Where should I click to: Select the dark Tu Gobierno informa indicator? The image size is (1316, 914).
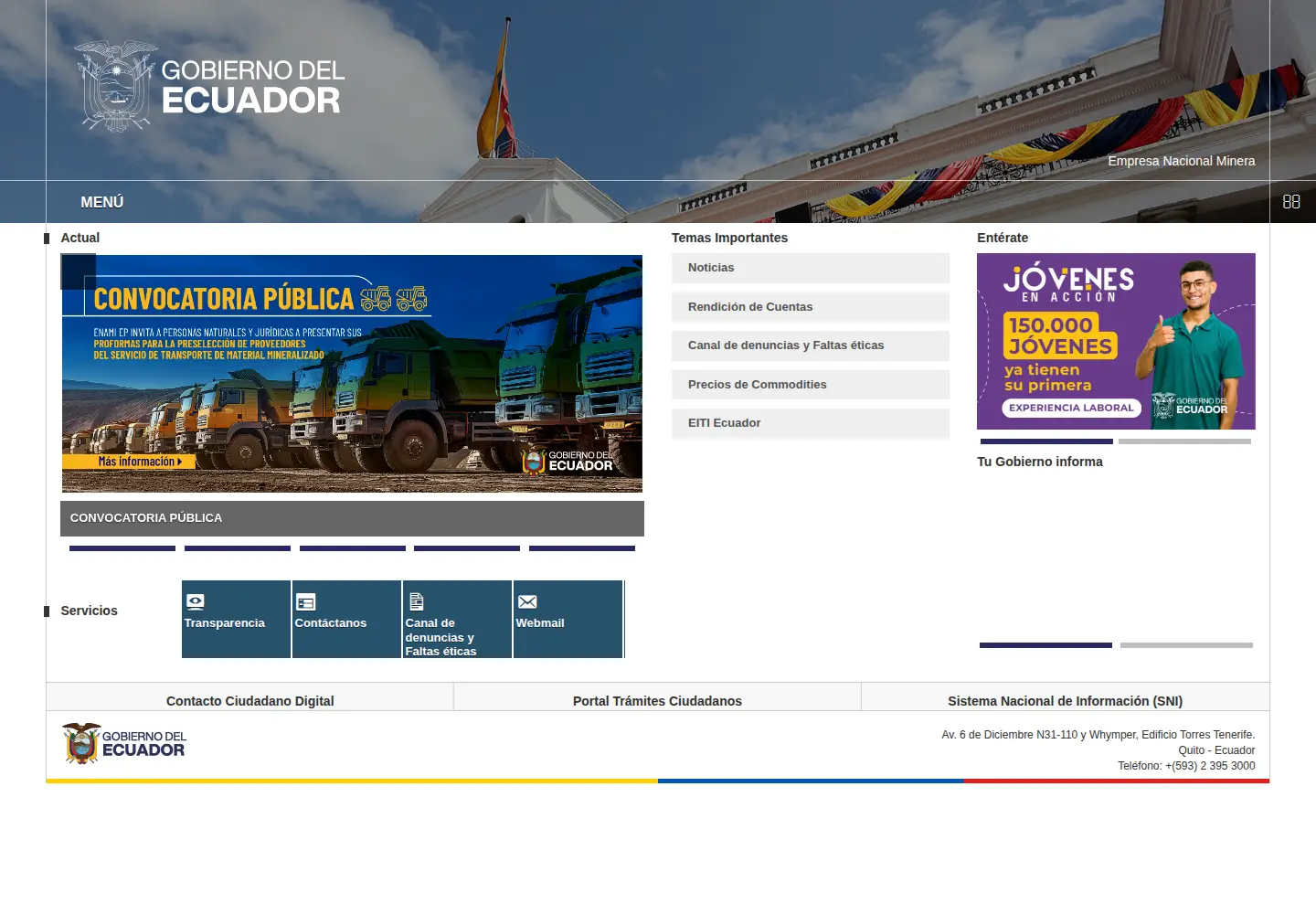coord(1045,645)
